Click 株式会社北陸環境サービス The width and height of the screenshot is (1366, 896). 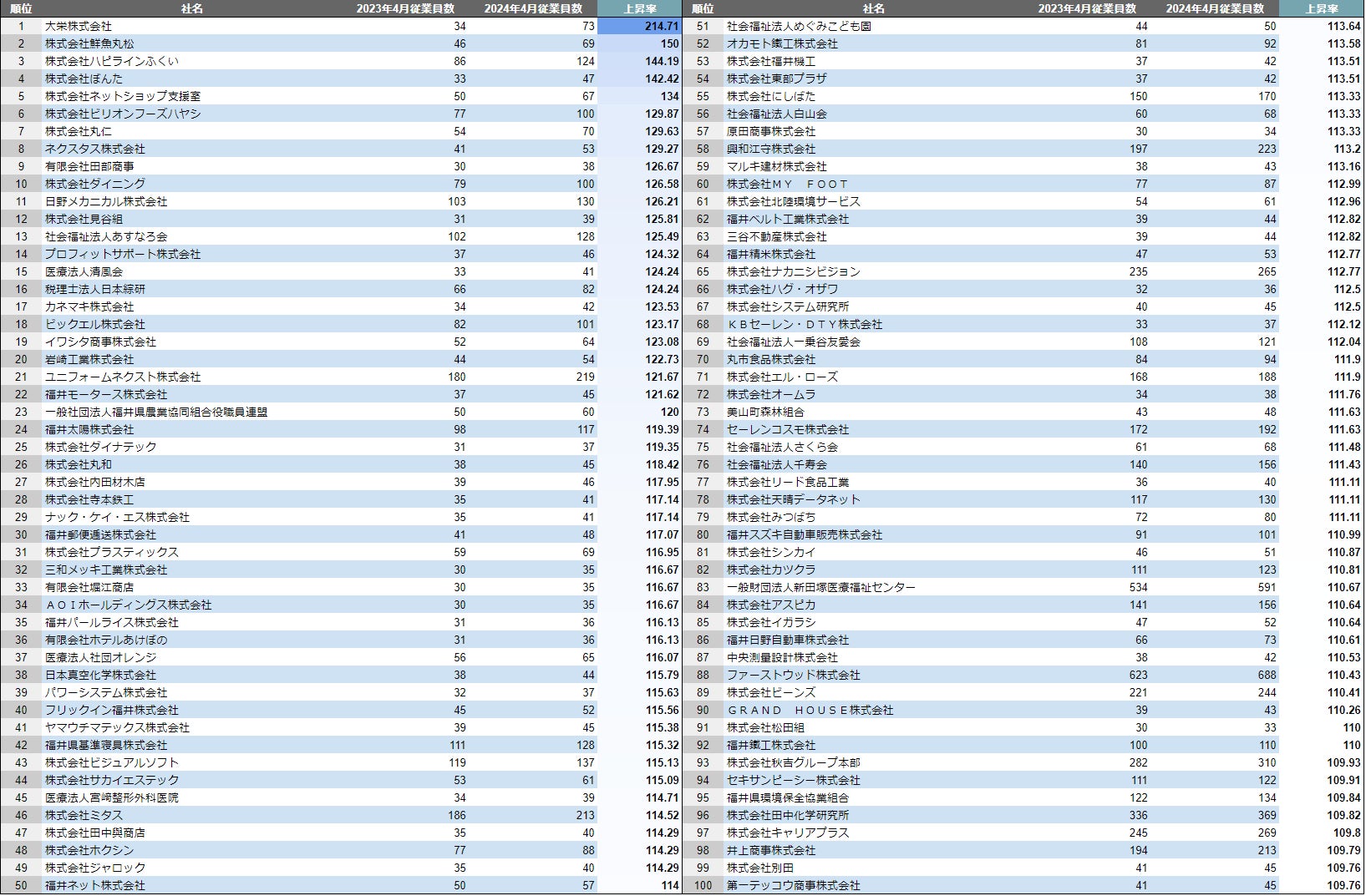[x=794, y=201]
